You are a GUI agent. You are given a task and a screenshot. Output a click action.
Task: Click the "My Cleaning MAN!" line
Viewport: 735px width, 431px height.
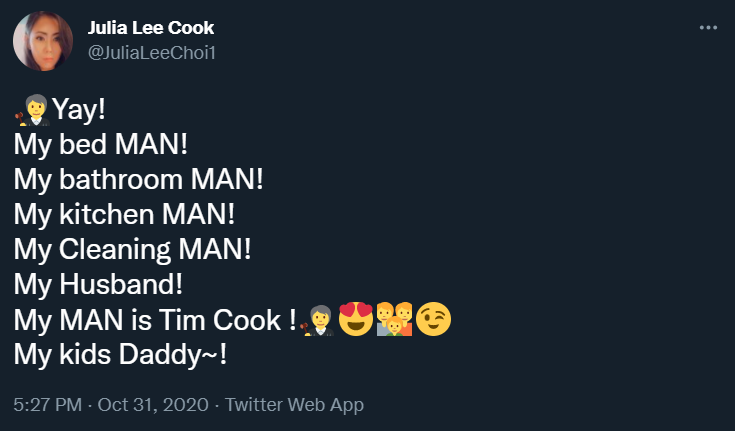pyautogui.click(x=133, y=249)
